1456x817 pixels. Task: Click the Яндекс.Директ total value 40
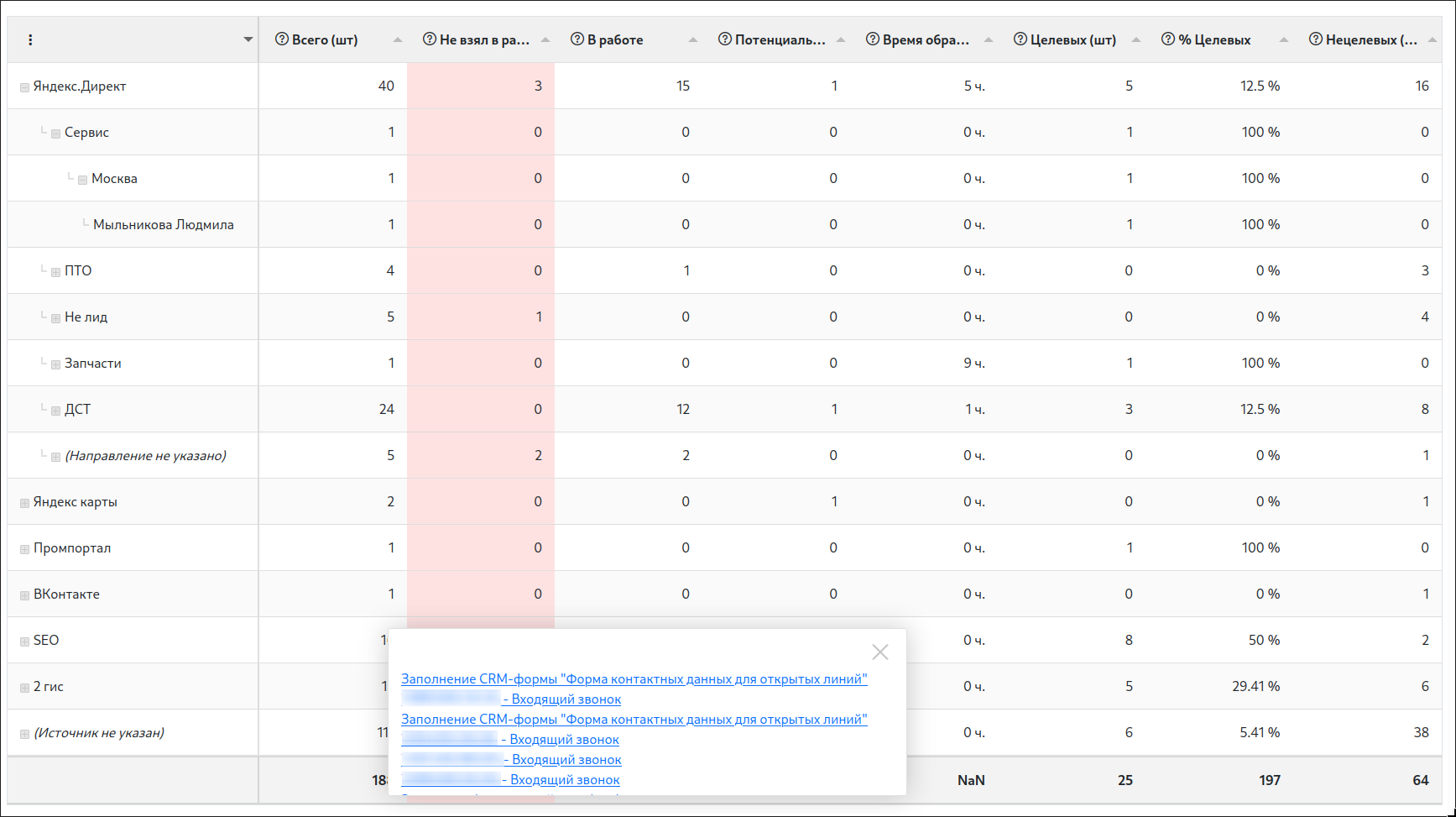click(386, 86)
